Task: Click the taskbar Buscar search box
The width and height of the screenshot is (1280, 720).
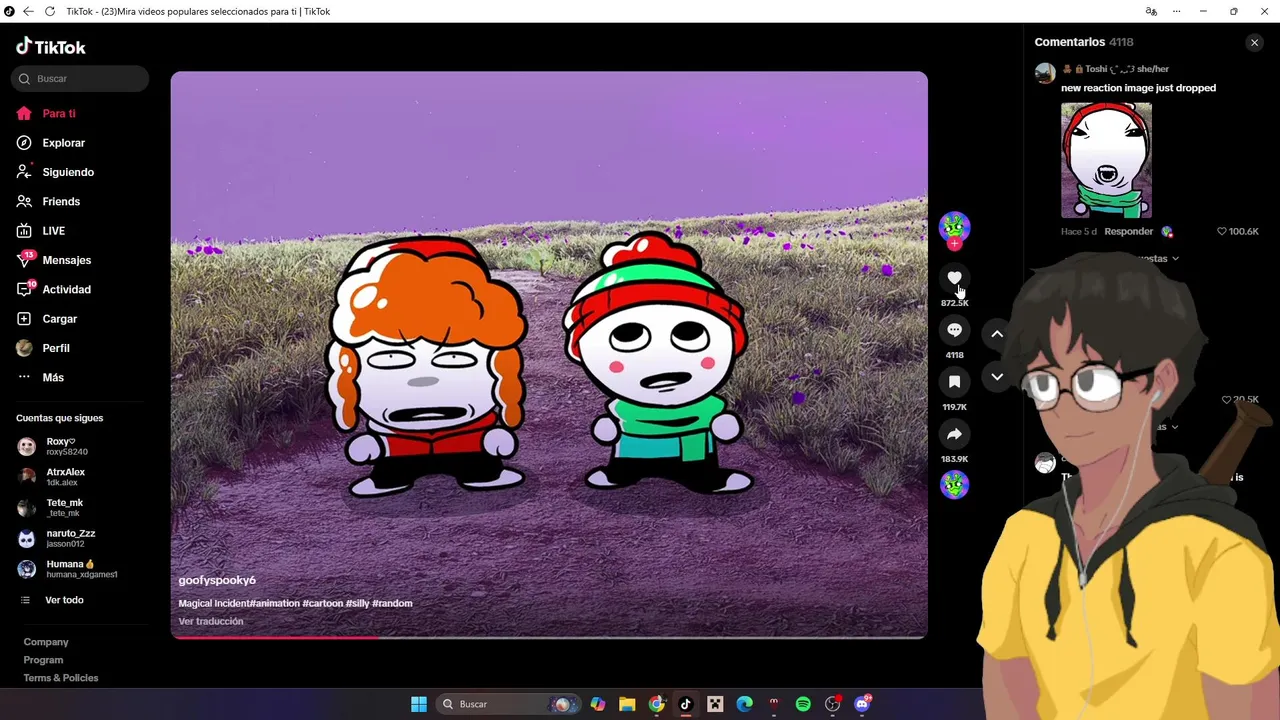Action: coord(510,704)
